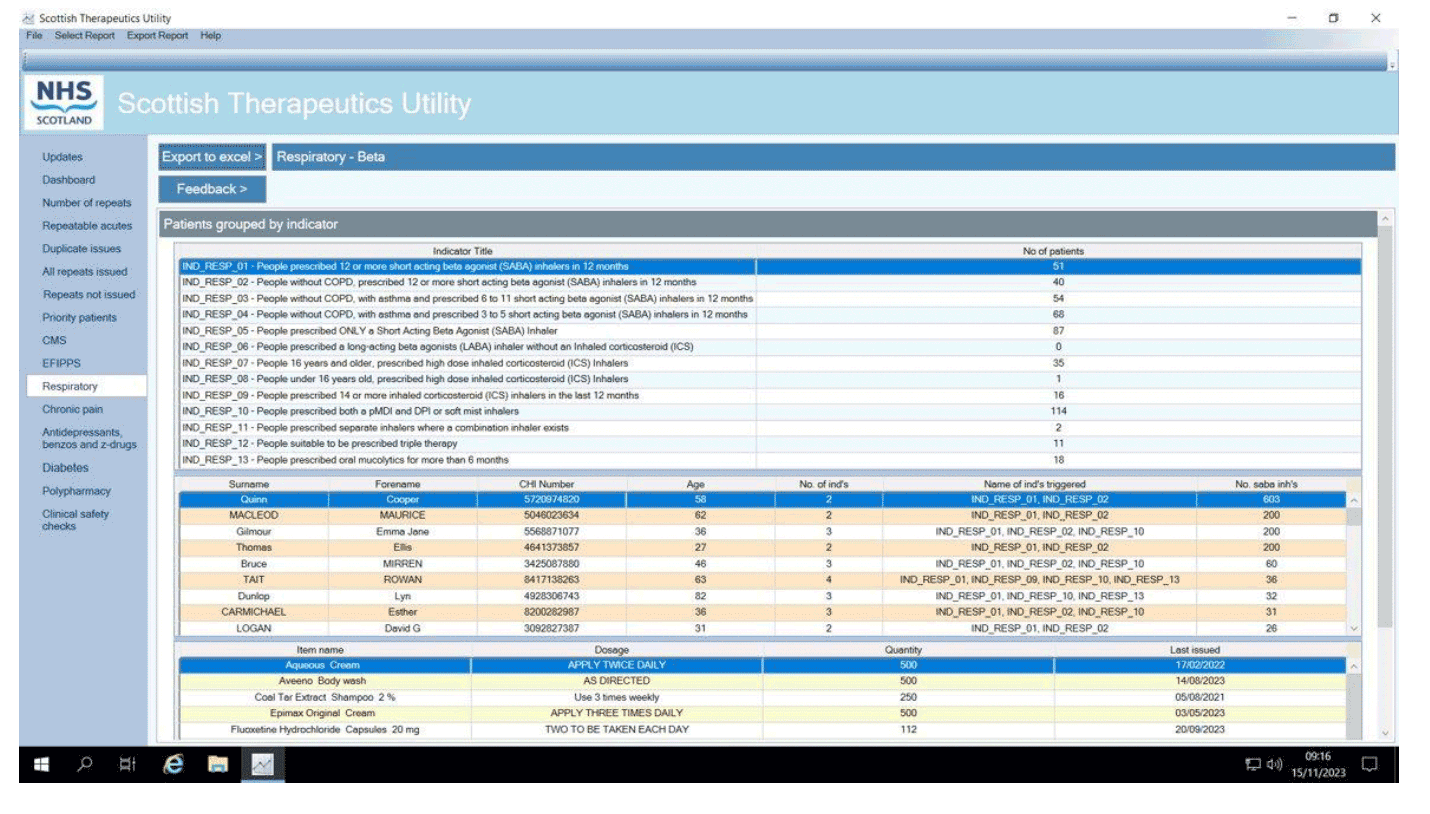Open taskbar search magnifier
The width and height of the screenshot is (1430, 814).
tap(85, 765)
